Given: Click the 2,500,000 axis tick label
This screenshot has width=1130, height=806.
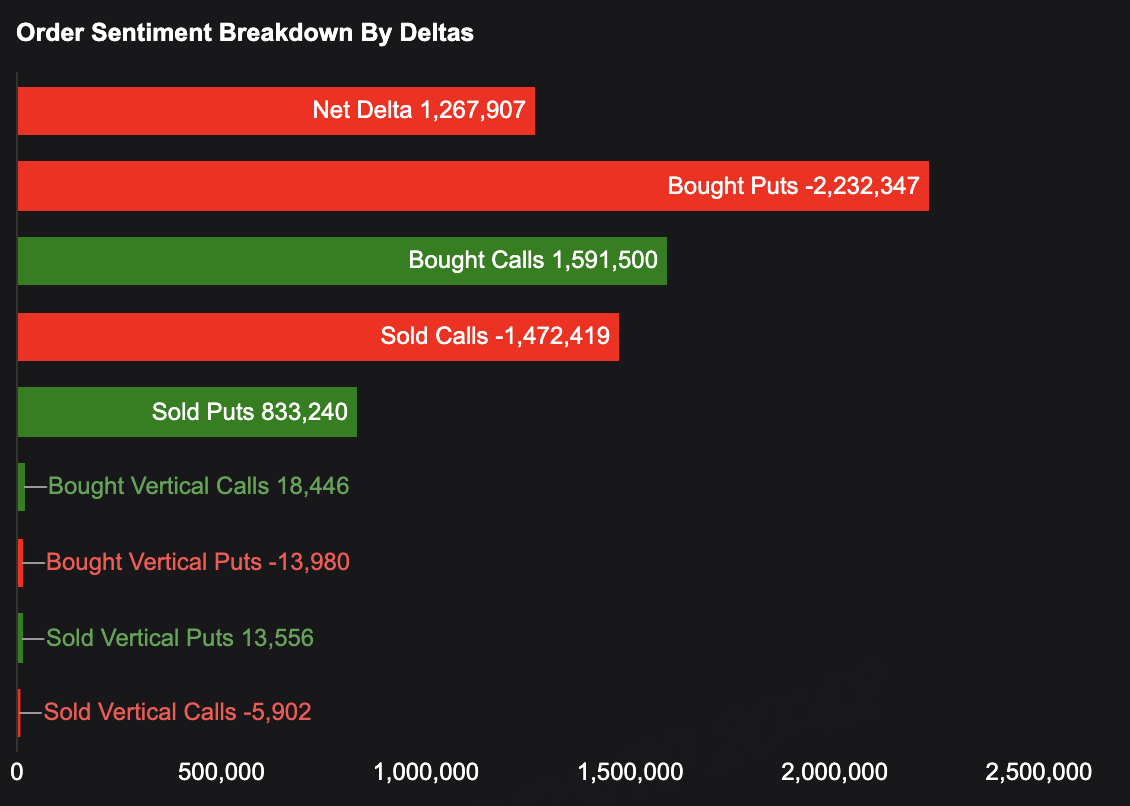Looking at the screenshot, I should (x=1039, y=772).
